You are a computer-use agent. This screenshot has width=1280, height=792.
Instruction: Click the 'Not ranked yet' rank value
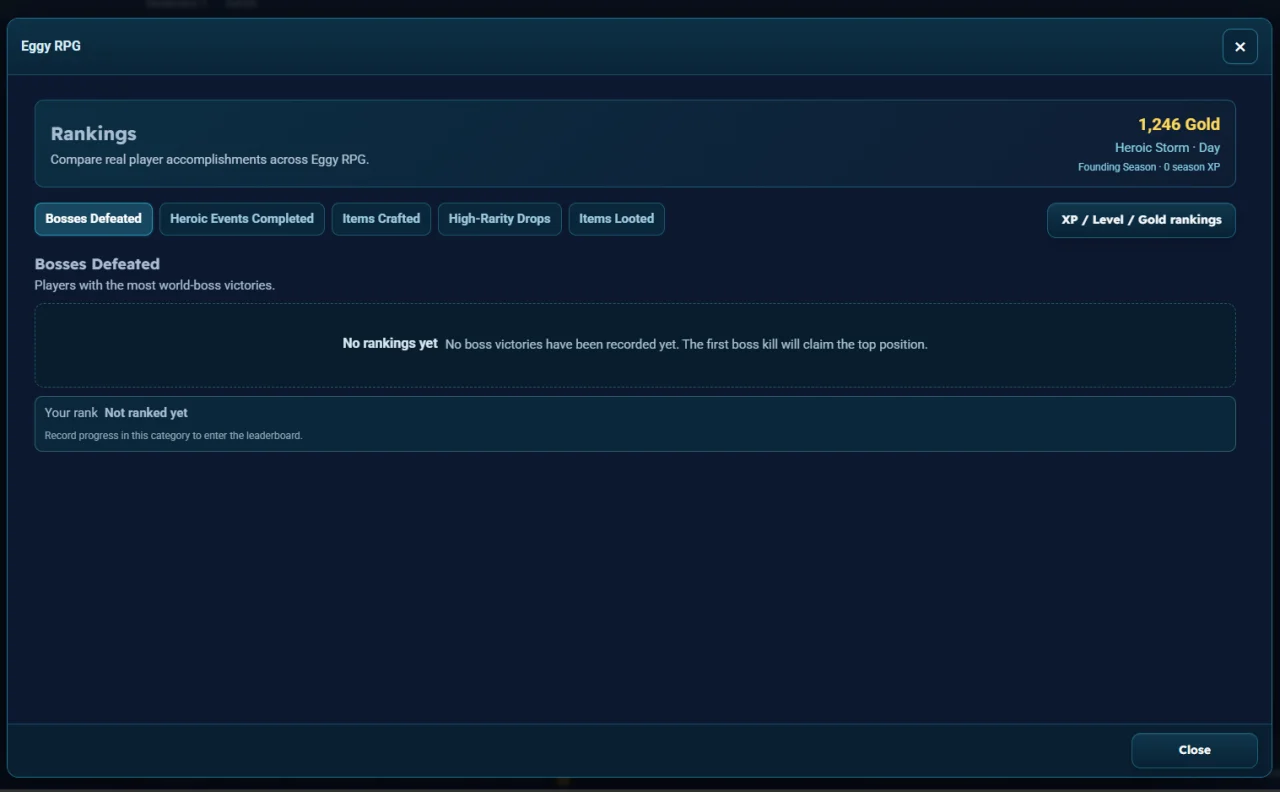coord(146,413)
